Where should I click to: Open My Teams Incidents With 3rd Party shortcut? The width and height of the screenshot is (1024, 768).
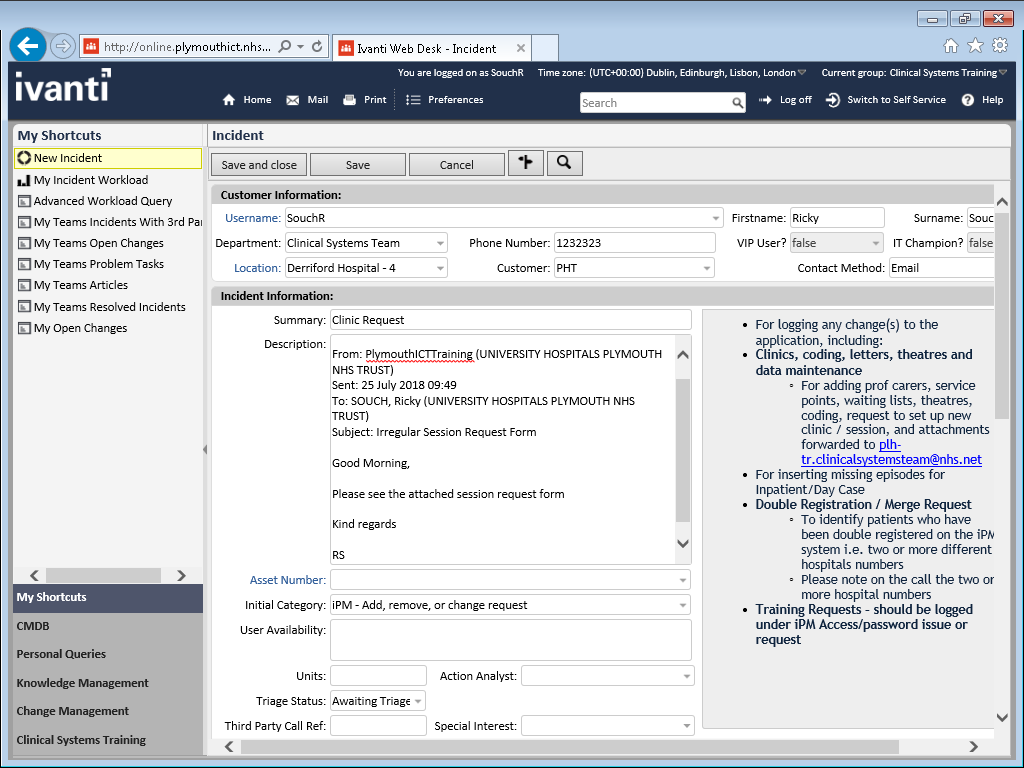click(x=109, y=222)
